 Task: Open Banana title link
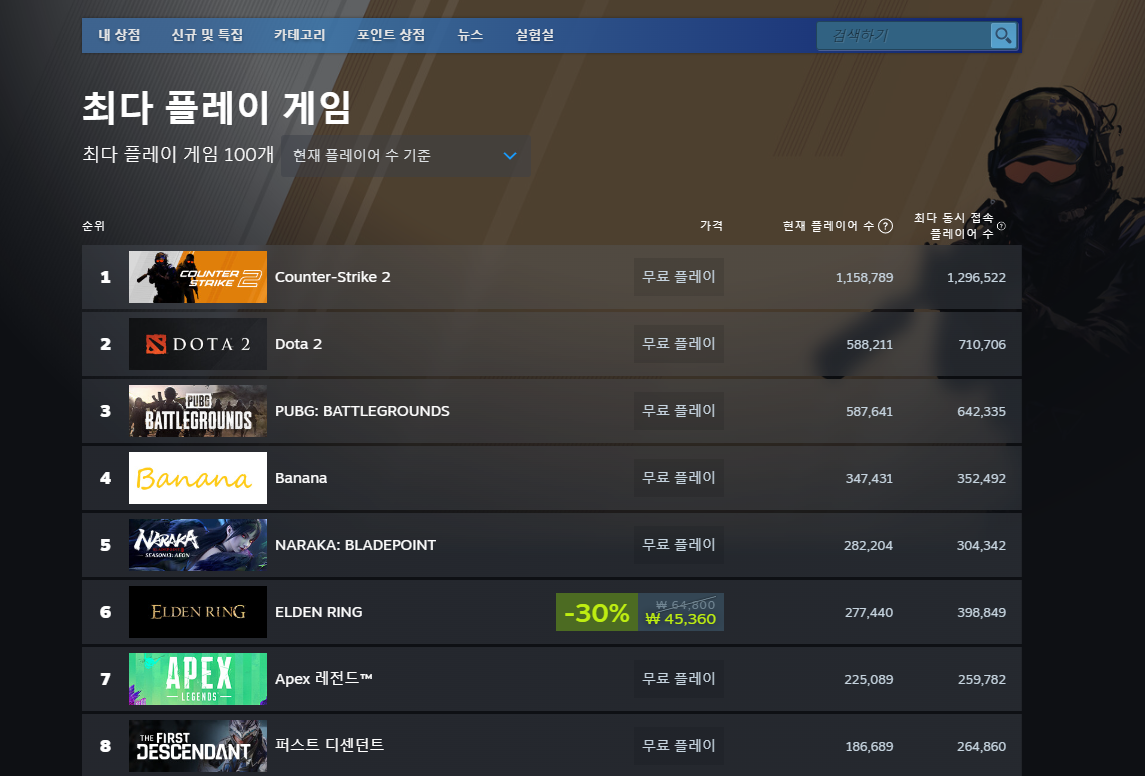click(x=301, y=478)
